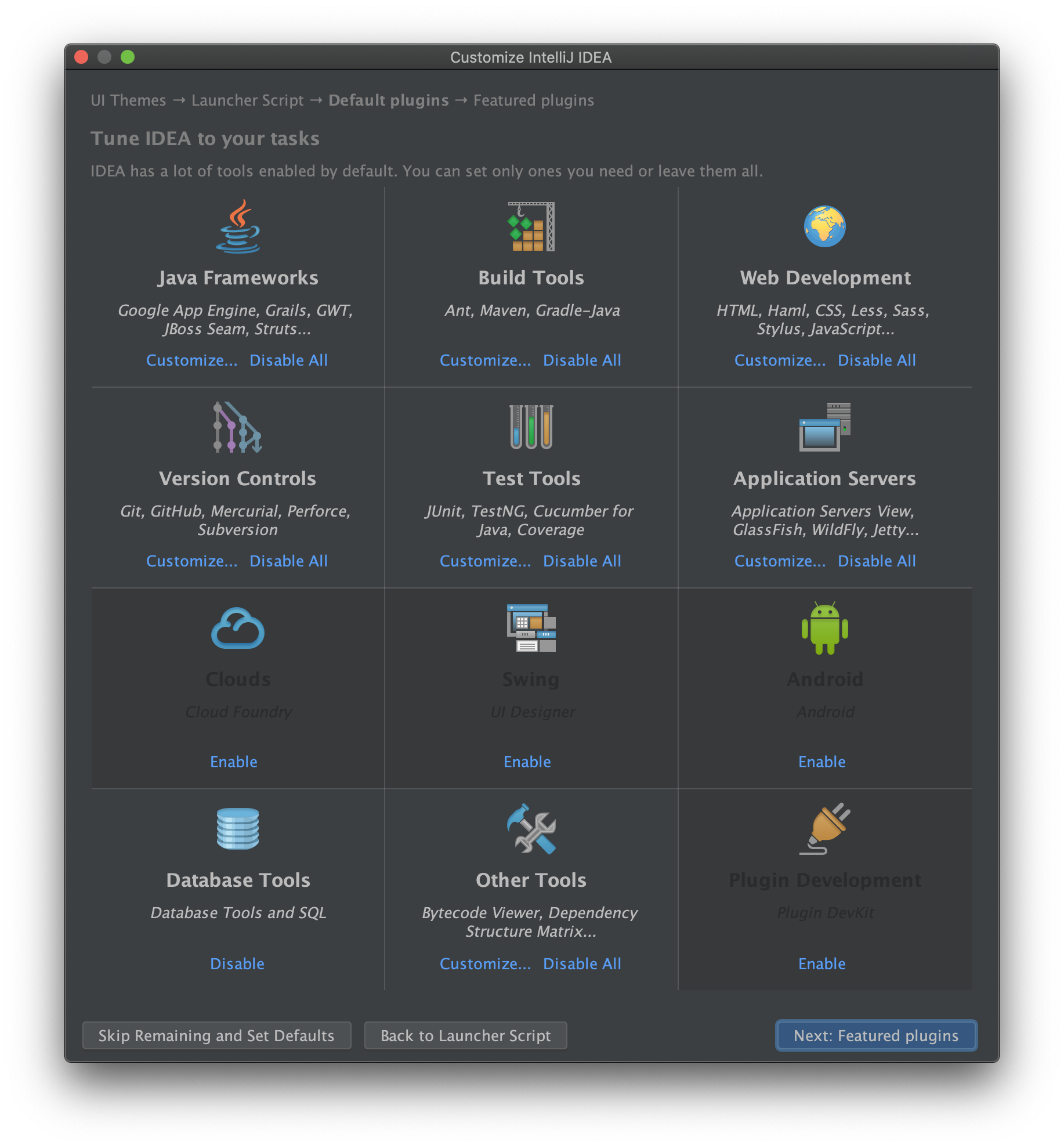Image resolution: width=1064 pixels, height=1148 pixels.
Task: Click the Application Servers icon
Action: [x=824, y=427]
